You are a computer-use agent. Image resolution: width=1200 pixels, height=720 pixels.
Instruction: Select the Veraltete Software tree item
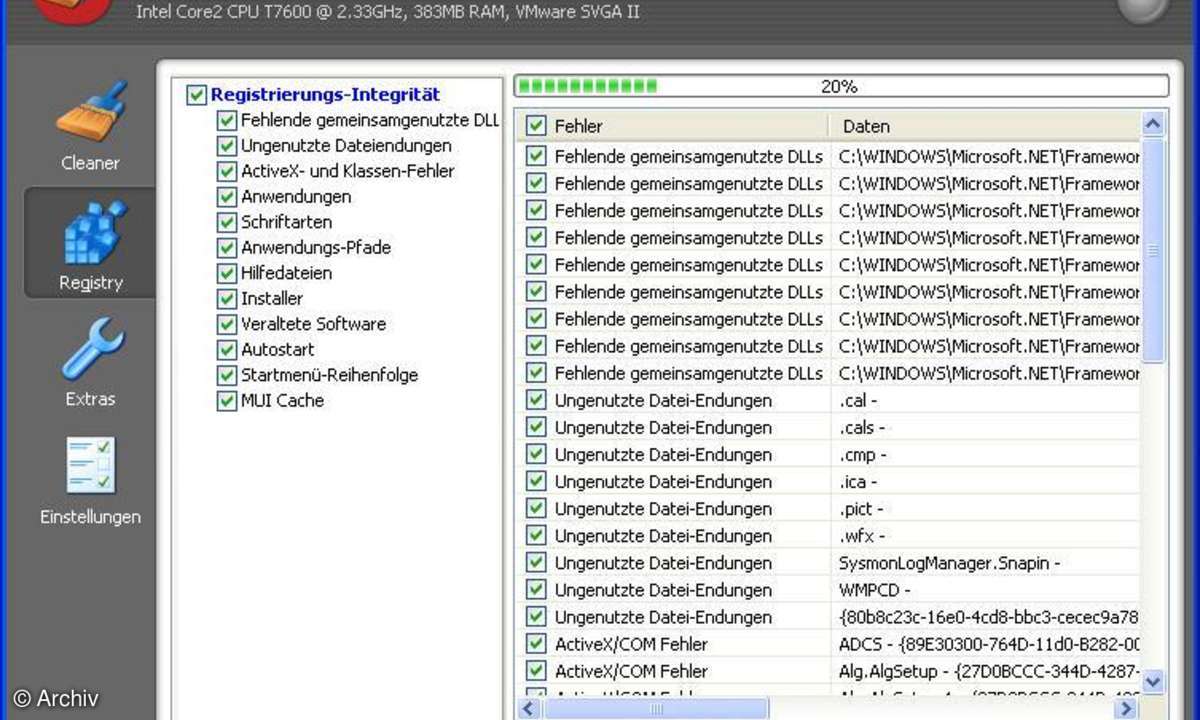coord(313,324)
